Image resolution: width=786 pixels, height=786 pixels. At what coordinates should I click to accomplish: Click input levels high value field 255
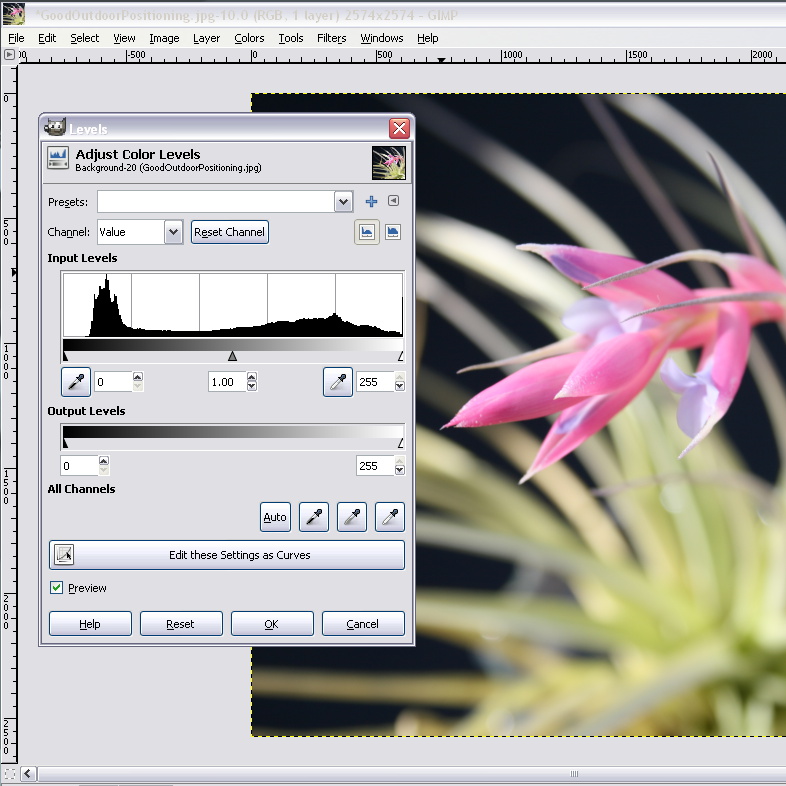pyautogui.click(x=375, y=381)
